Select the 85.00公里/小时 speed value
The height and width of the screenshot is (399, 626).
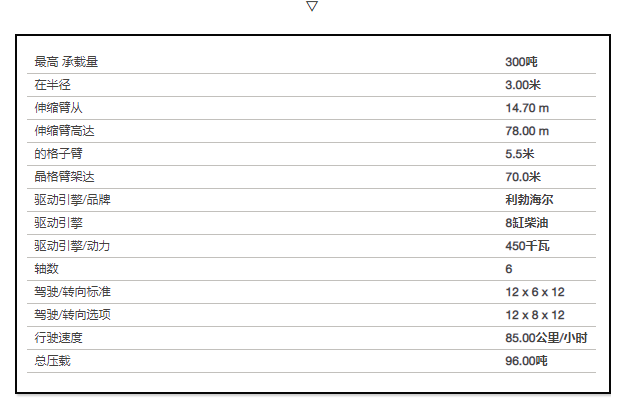tap(546, 338)
